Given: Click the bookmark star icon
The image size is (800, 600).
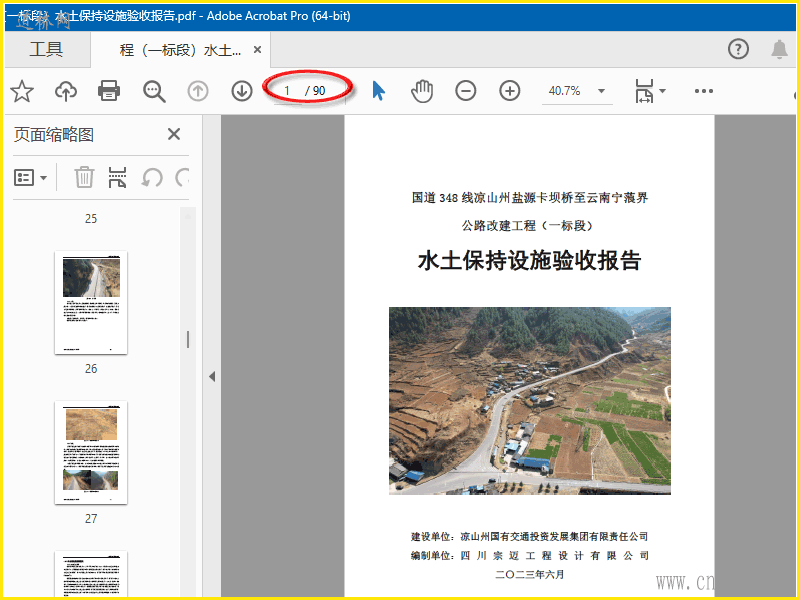Looking at the screenshot, I should tap(22, 91).
